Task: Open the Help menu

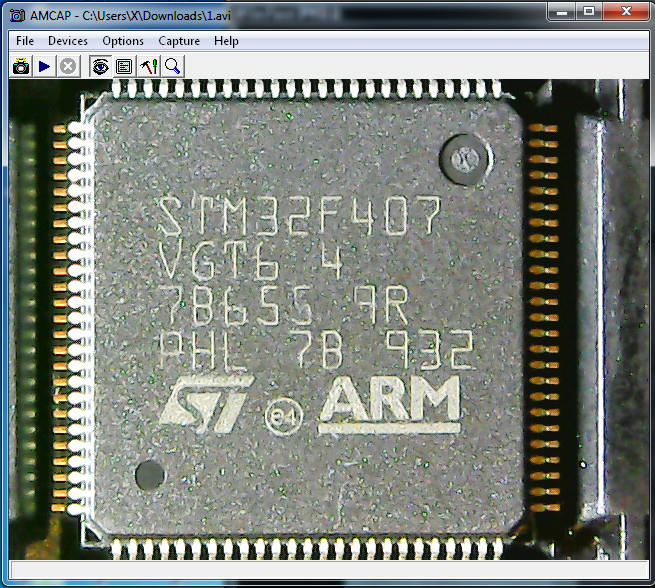Action: pyautogui.click(x=226, y=41)
